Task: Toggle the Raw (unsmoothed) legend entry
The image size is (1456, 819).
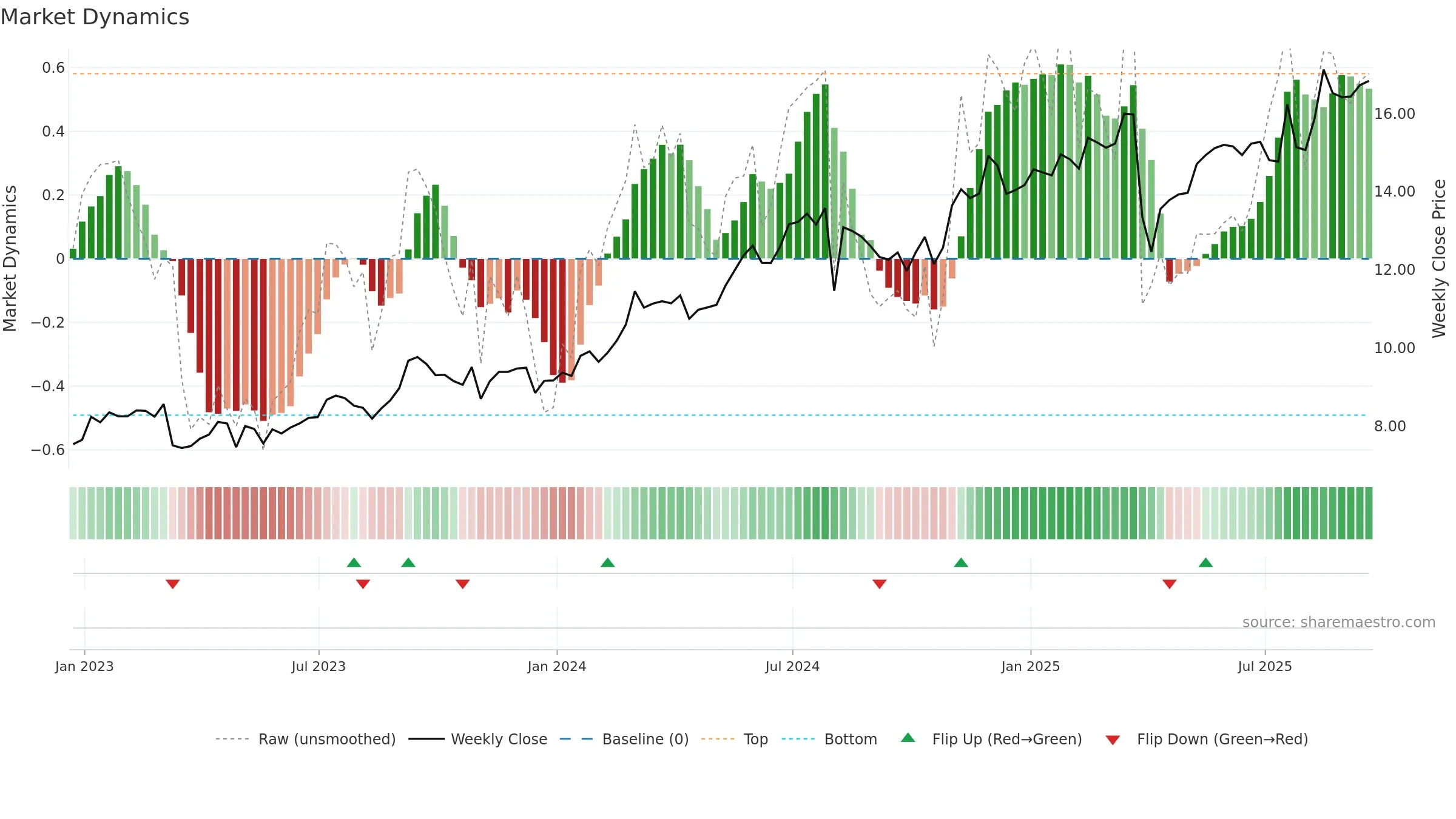Action: click(306, 739)
